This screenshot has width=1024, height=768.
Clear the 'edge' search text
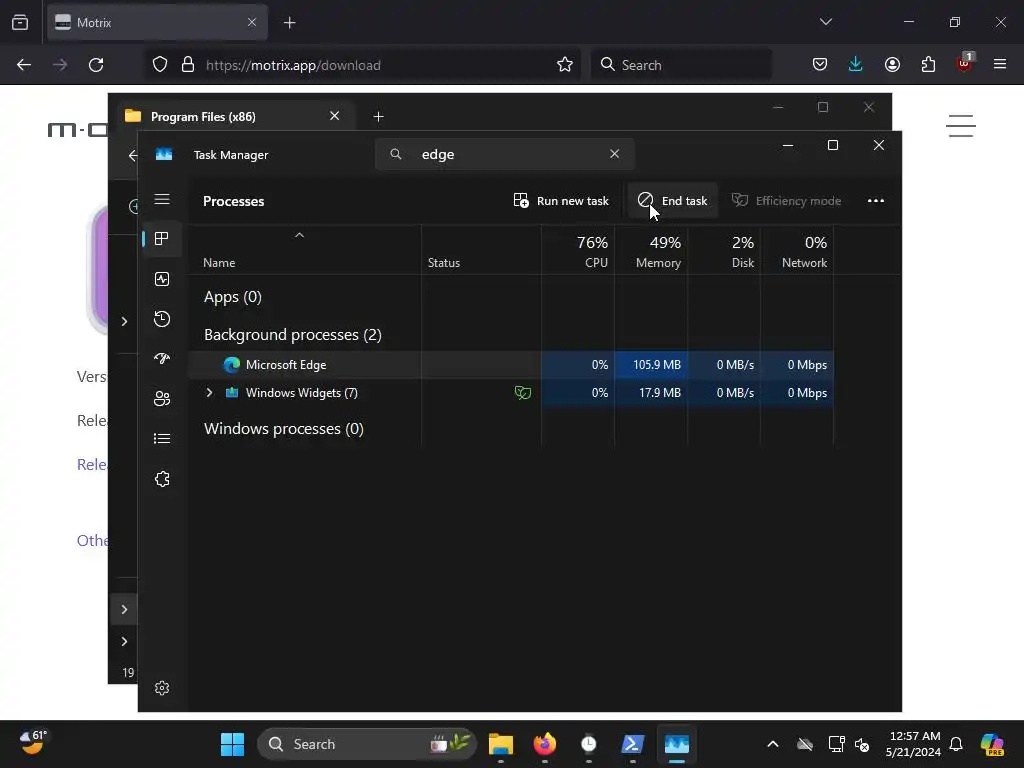[x=615, y=153]
